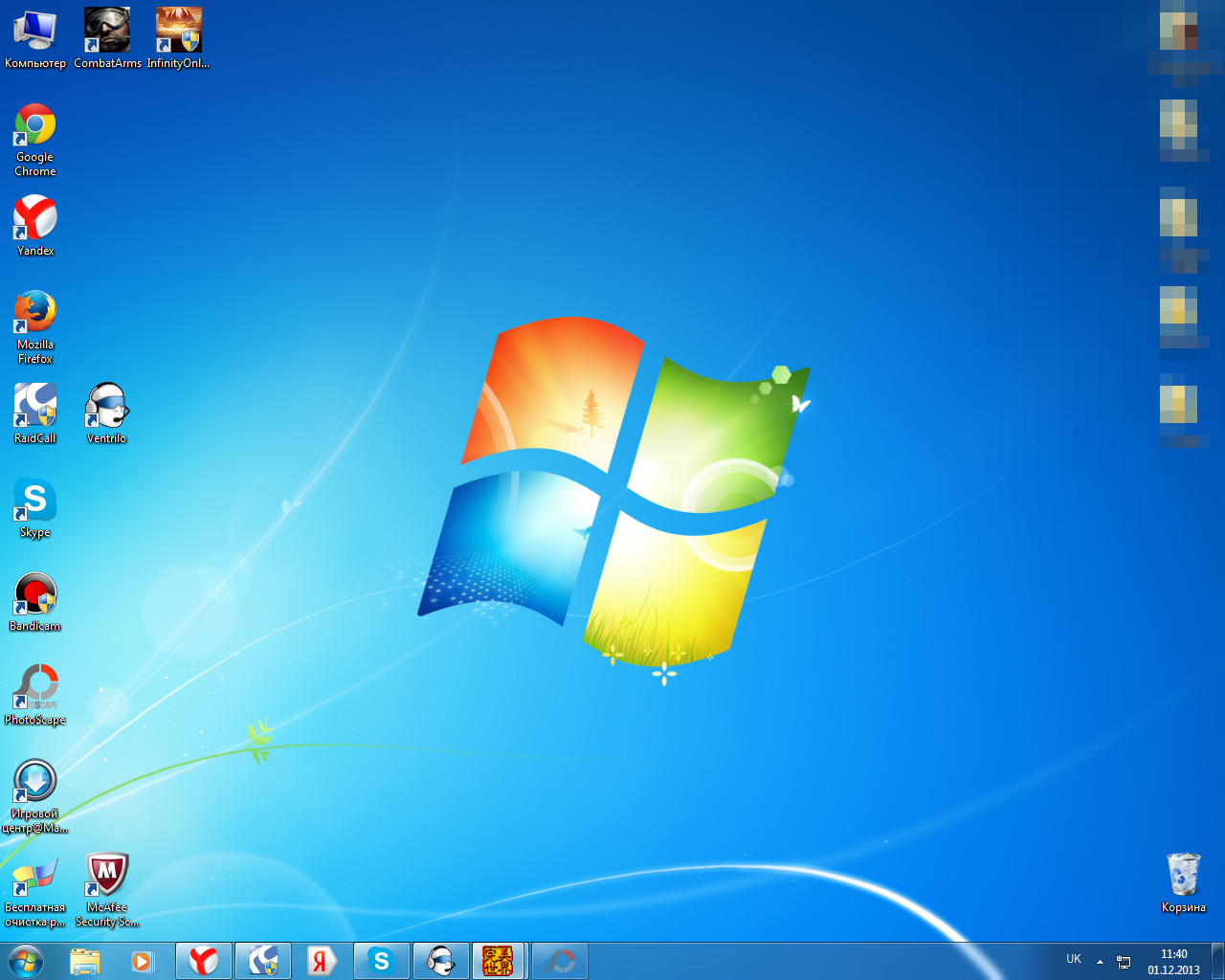
Task: Switch to Yandex browser in the taskbar
Action: coord(204,961)
